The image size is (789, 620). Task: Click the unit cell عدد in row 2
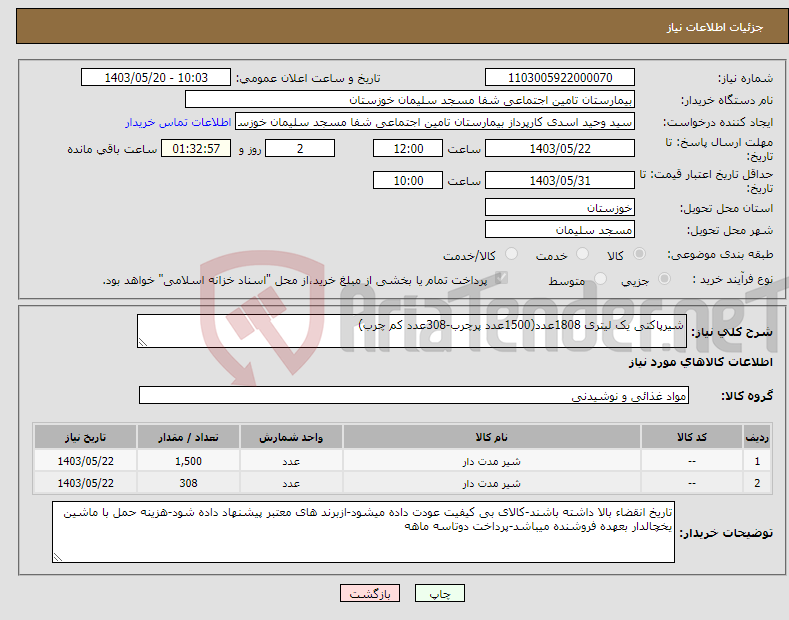click(x=291, y=483)
